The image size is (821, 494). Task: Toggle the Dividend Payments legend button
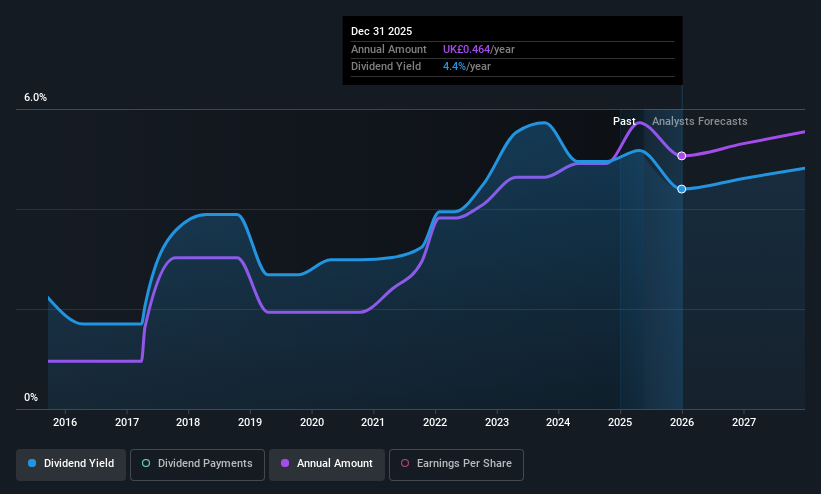[197, 464]
